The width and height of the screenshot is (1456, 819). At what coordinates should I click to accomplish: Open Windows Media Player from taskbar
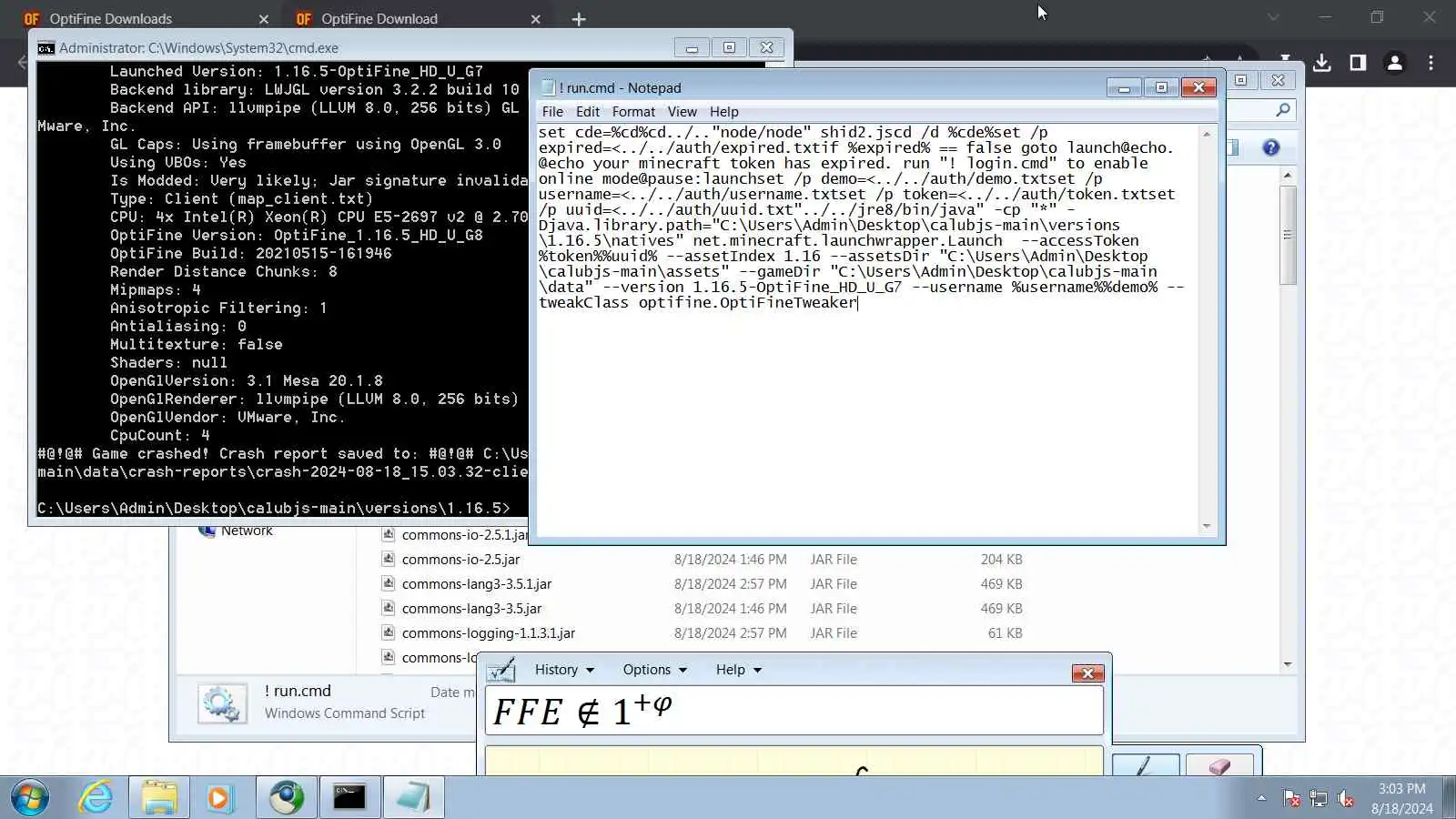219,798
